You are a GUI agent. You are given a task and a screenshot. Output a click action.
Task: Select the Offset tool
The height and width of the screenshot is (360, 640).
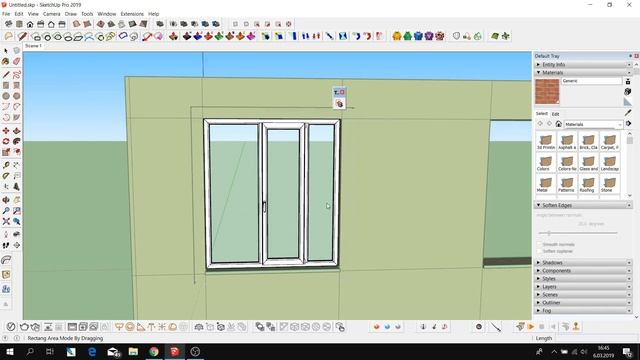tap(16, 152)
